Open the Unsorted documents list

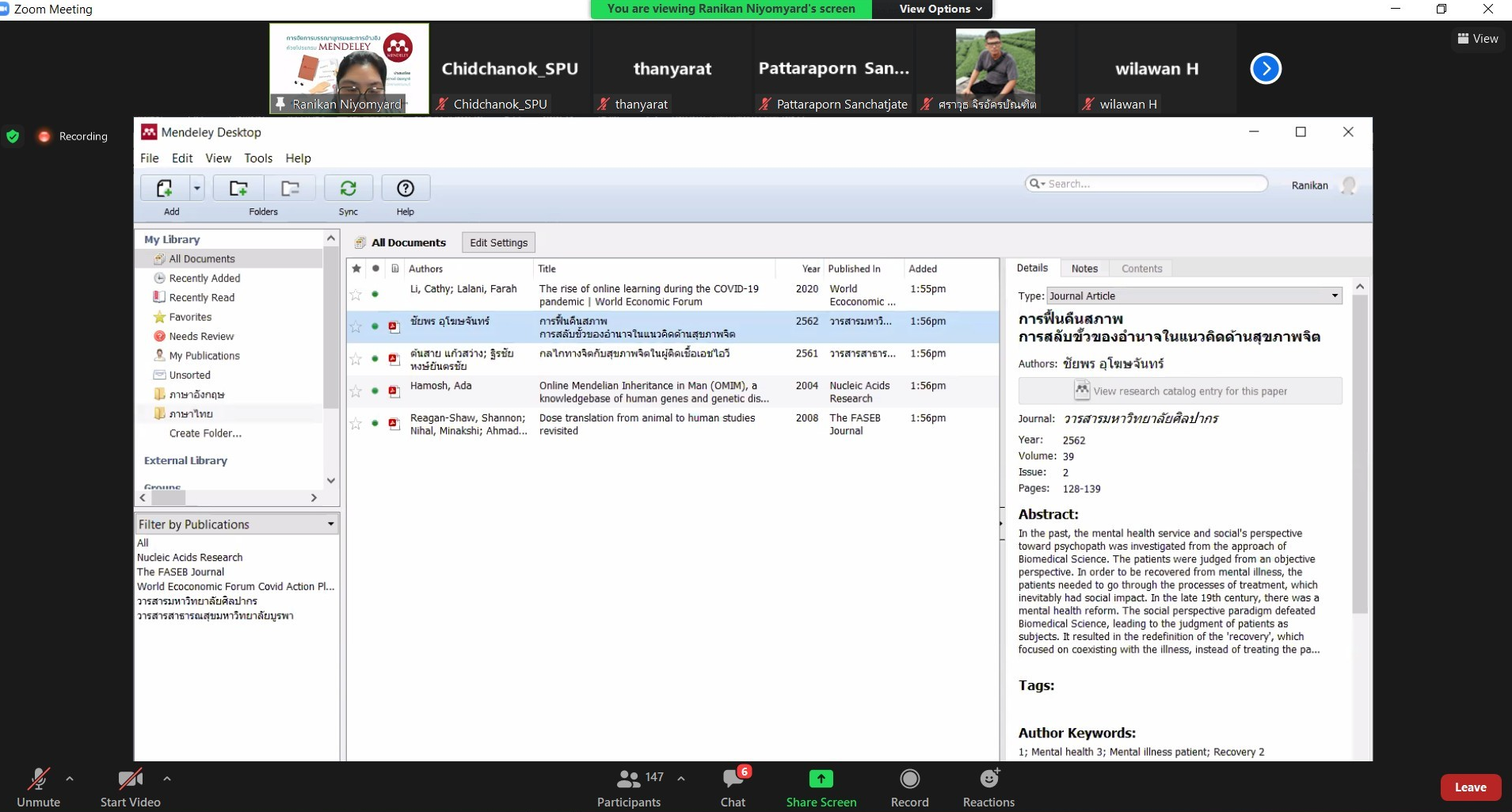pos(189,376)
